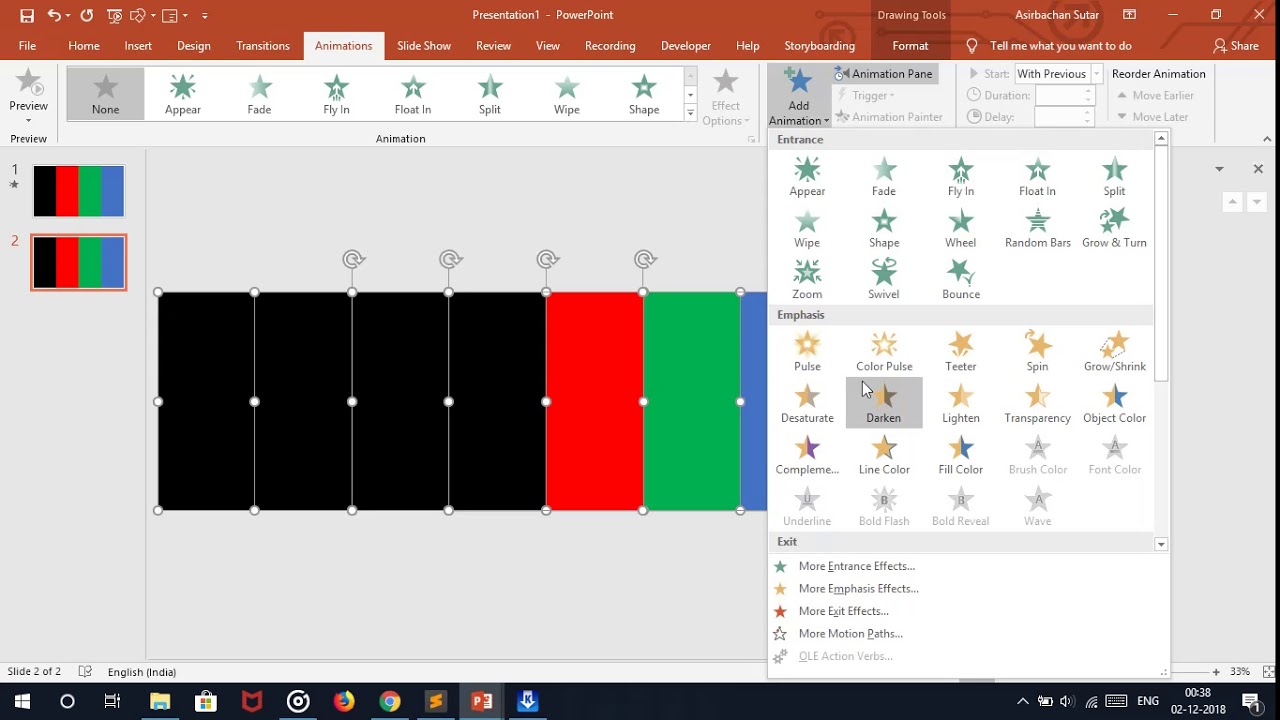1280x720 pixels.
Task: Click the Share button
Action: tap(1236, 46)
